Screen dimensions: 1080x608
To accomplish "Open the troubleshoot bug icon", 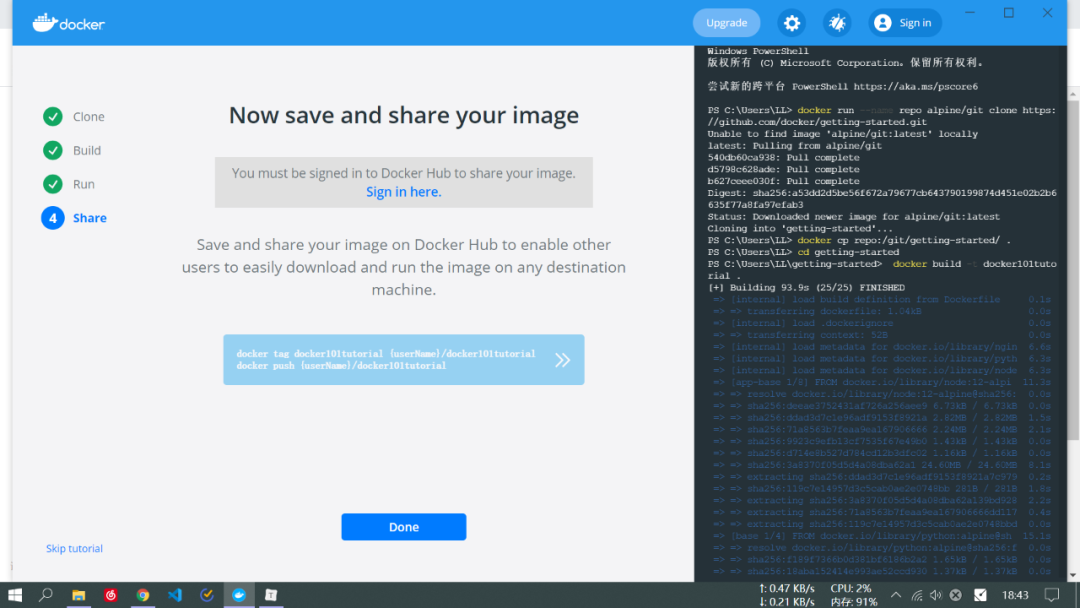I will point(837,23).
